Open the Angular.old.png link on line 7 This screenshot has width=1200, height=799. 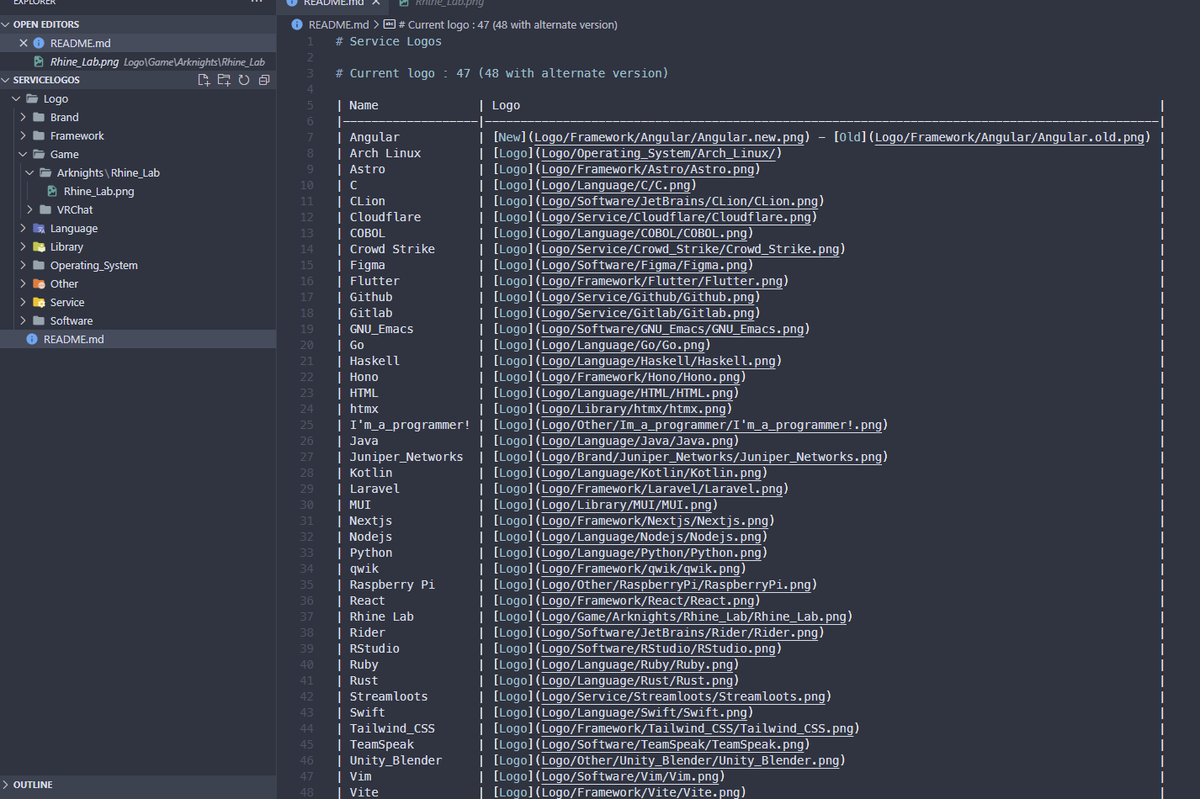[x=1010, y=137]
